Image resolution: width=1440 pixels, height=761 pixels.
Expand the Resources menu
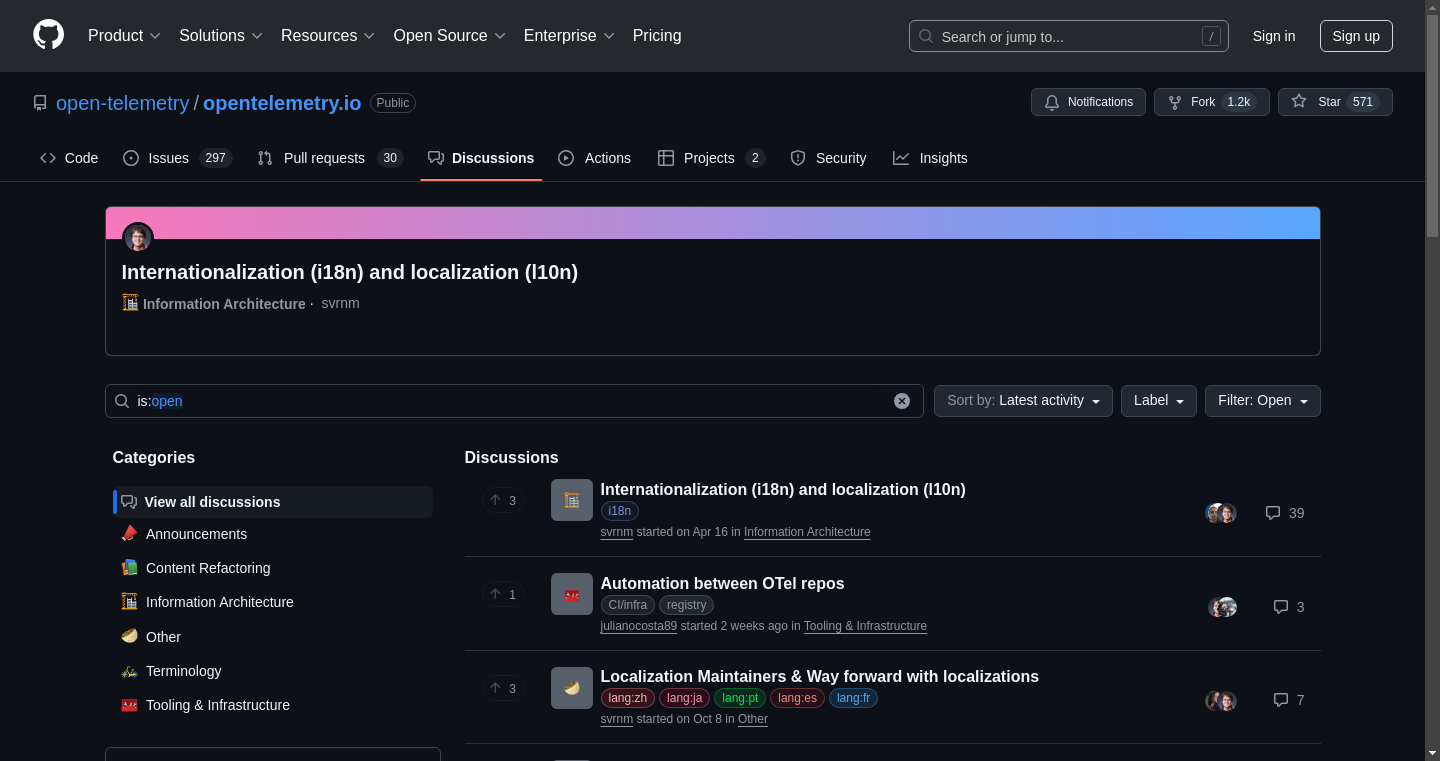coord(328,36)
